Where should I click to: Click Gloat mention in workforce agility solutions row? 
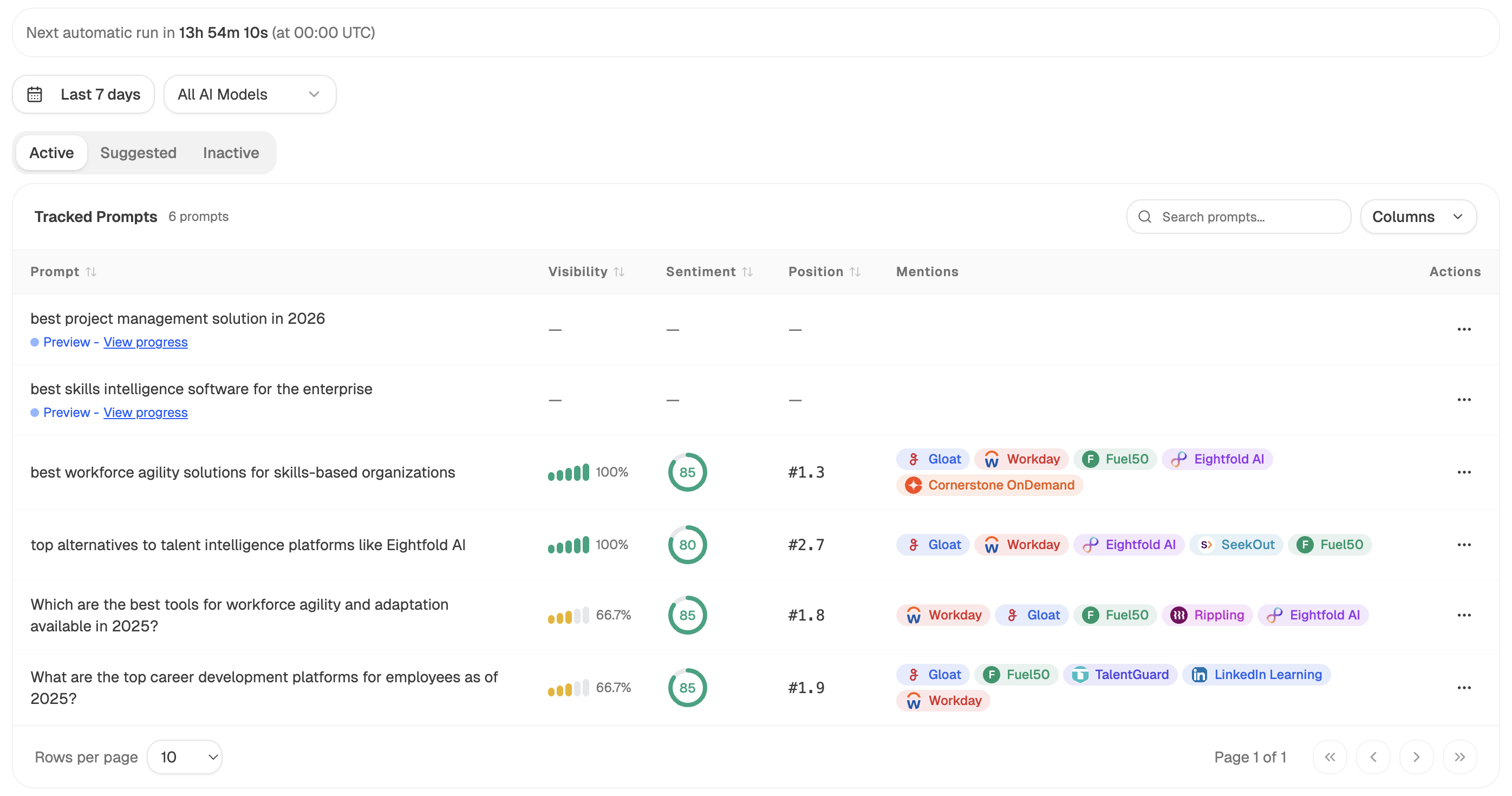click(x=933, y=459)
